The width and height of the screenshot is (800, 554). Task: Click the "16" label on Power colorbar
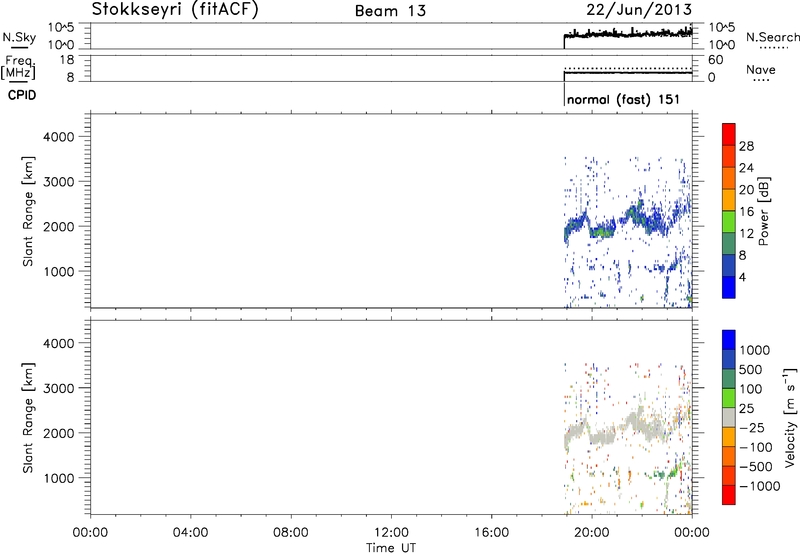click(x=746, y=212)
